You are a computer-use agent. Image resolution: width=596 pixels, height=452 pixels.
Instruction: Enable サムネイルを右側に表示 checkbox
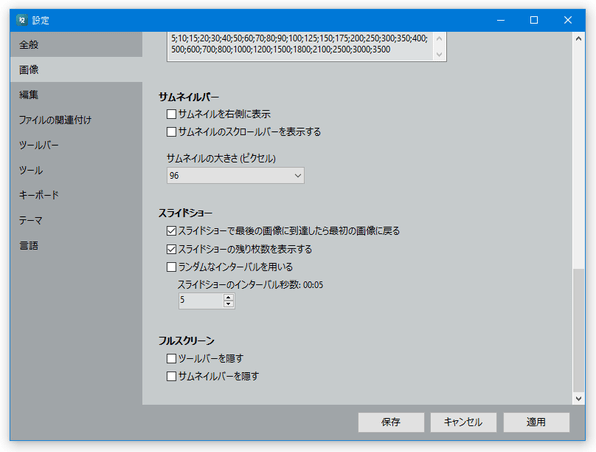pos(171,114)
